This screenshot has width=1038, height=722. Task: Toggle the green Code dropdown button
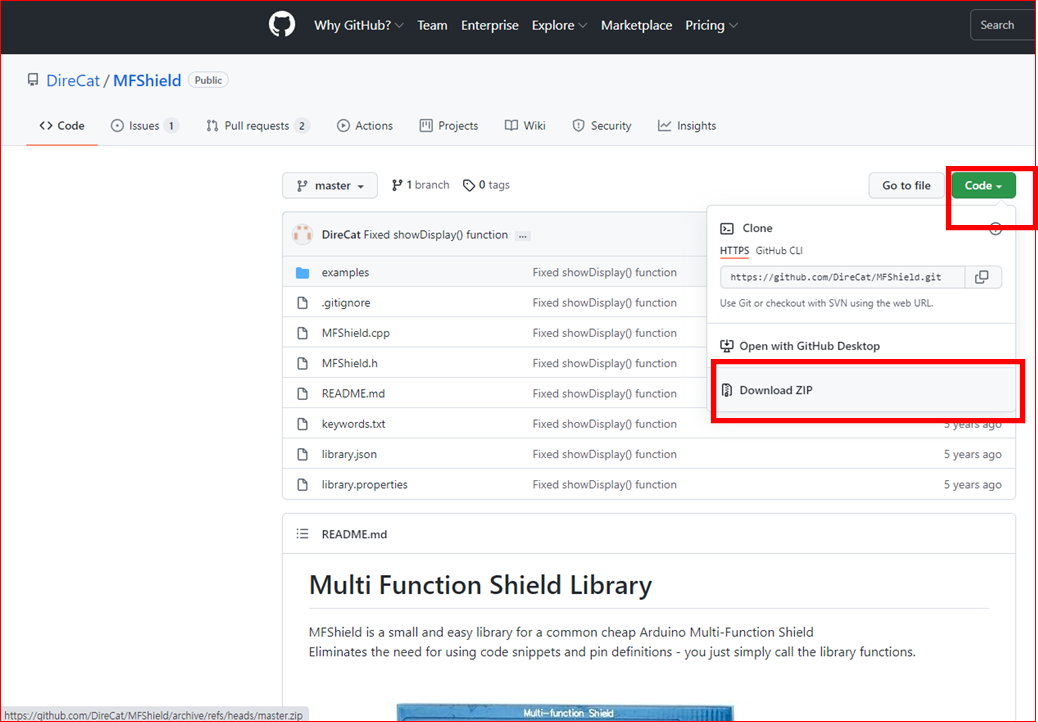click(983, 185)
